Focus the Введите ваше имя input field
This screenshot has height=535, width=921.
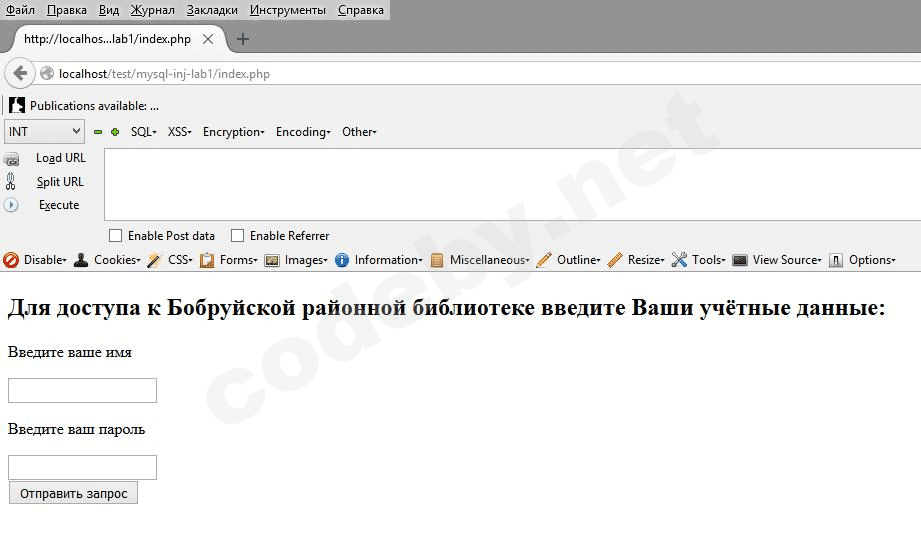coord(82,391)
